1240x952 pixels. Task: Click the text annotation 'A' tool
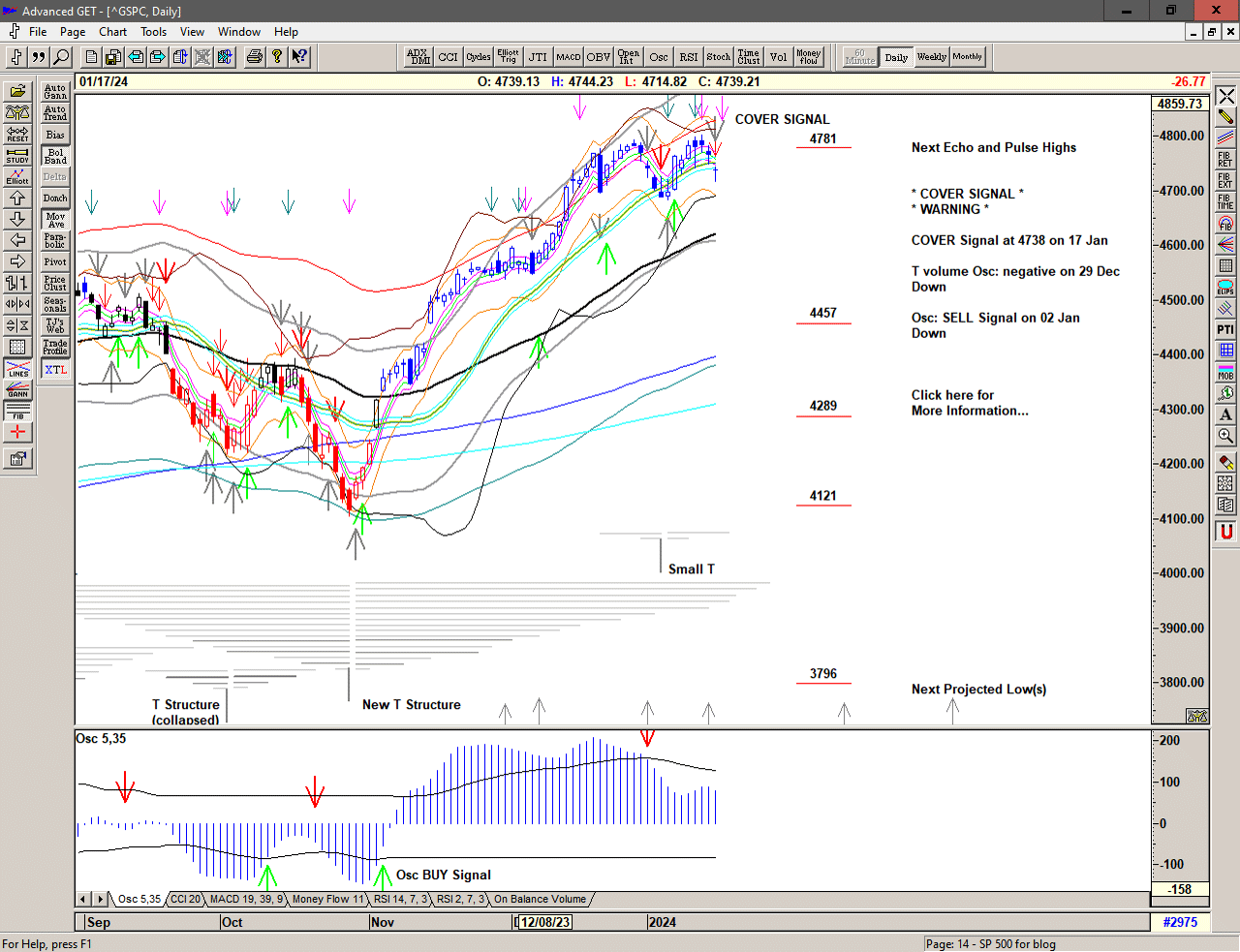coord(1225,415)
